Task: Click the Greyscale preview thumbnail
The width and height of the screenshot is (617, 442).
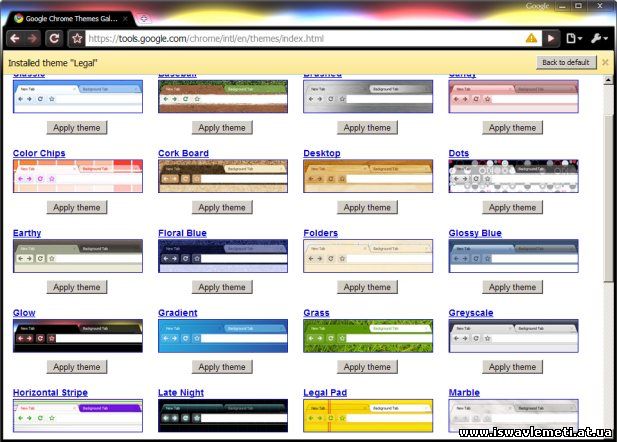Action: [x=514, y=336]
